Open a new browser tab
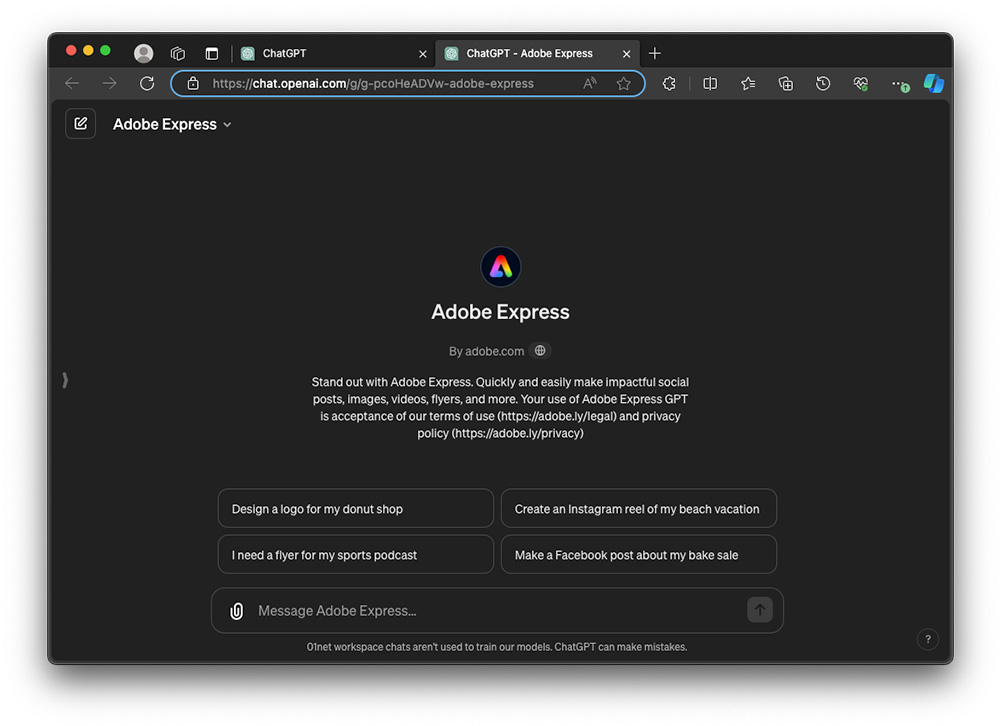Image resolution: width=1000 pixels, height=726 pixels. point(654,54)
